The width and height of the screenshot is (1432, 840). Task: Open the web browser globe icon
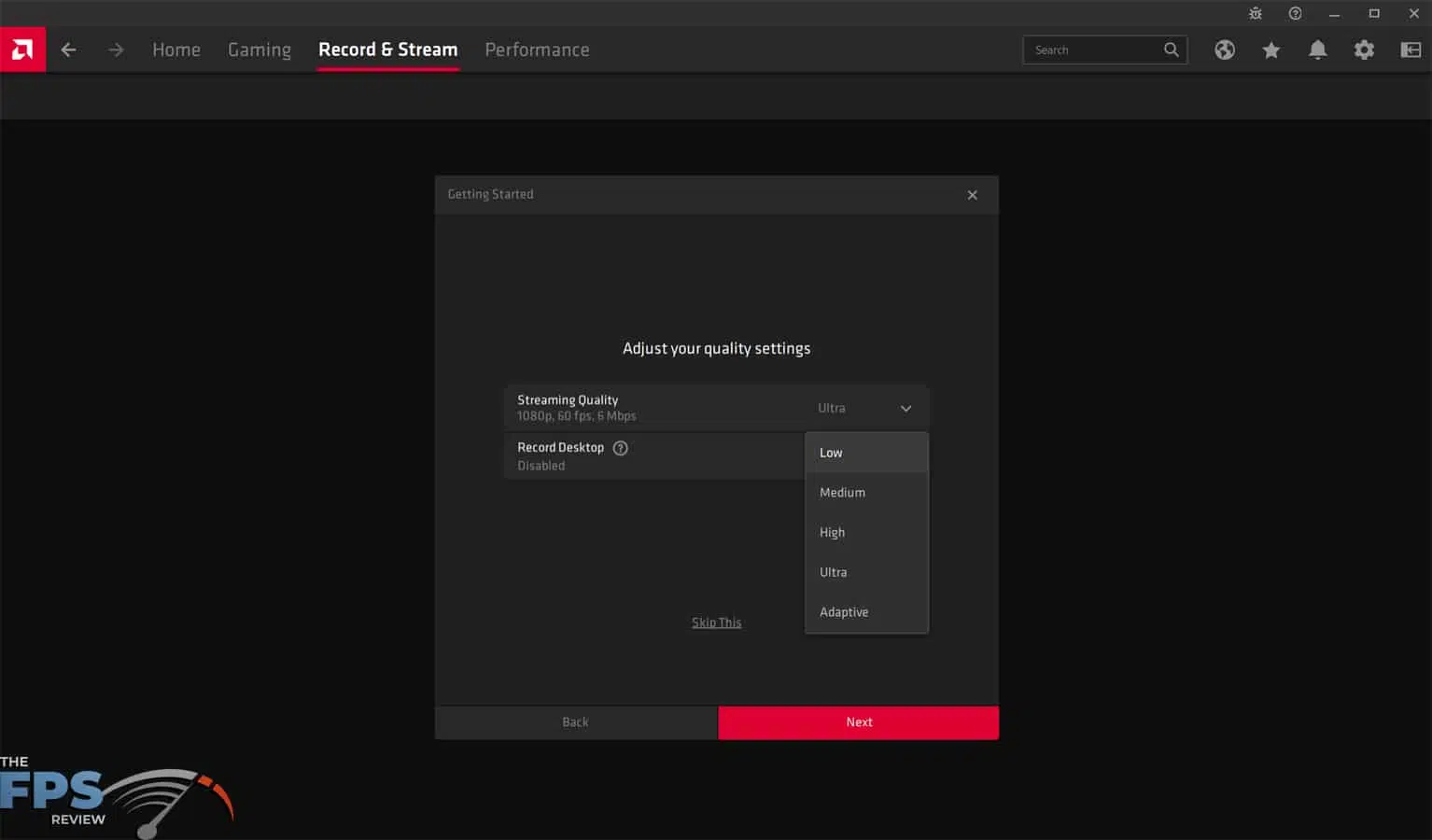(x=1225, y=50)
